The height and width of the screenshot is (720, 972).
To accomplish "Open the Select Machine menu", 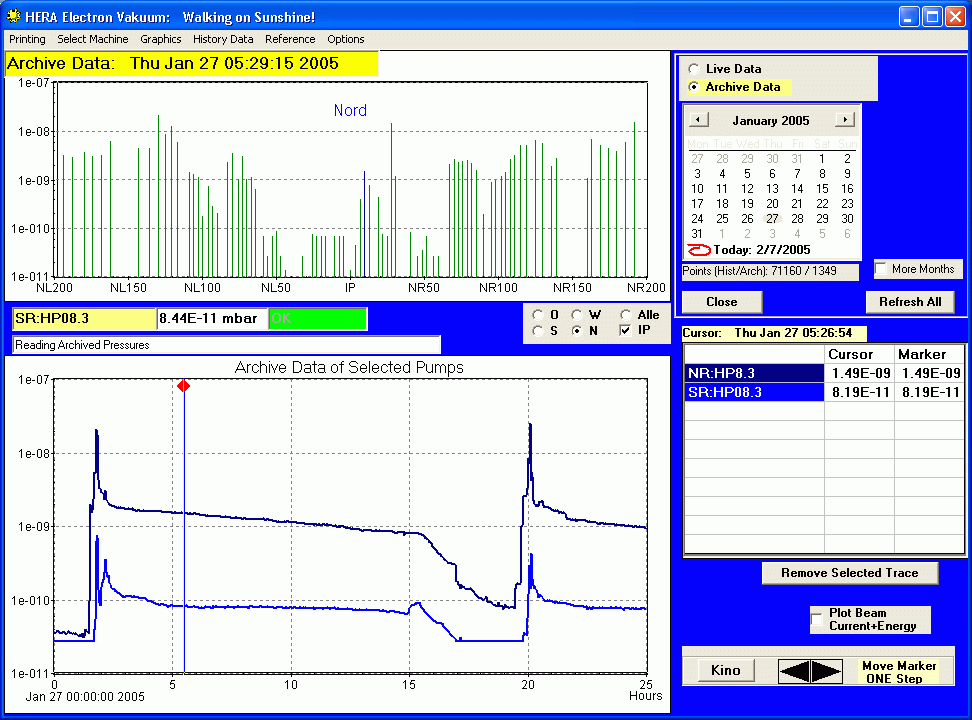I will [93, 39].
